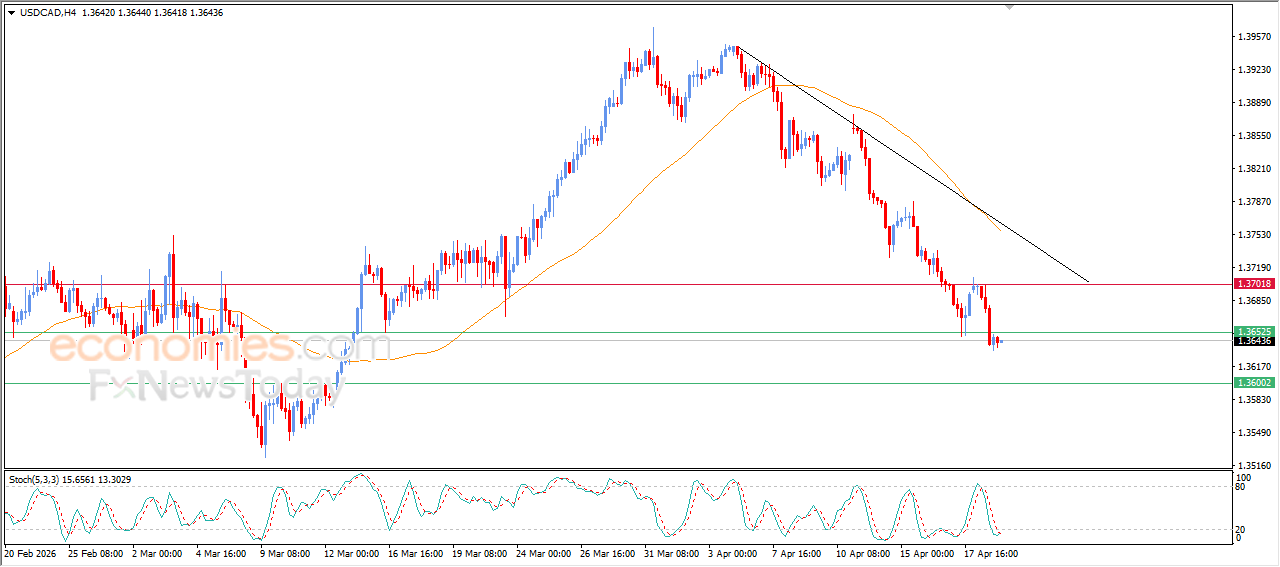Click the FxNewsToday watermark logo
The width and height of the screenshot is (1280, 567).
(208, 386)
